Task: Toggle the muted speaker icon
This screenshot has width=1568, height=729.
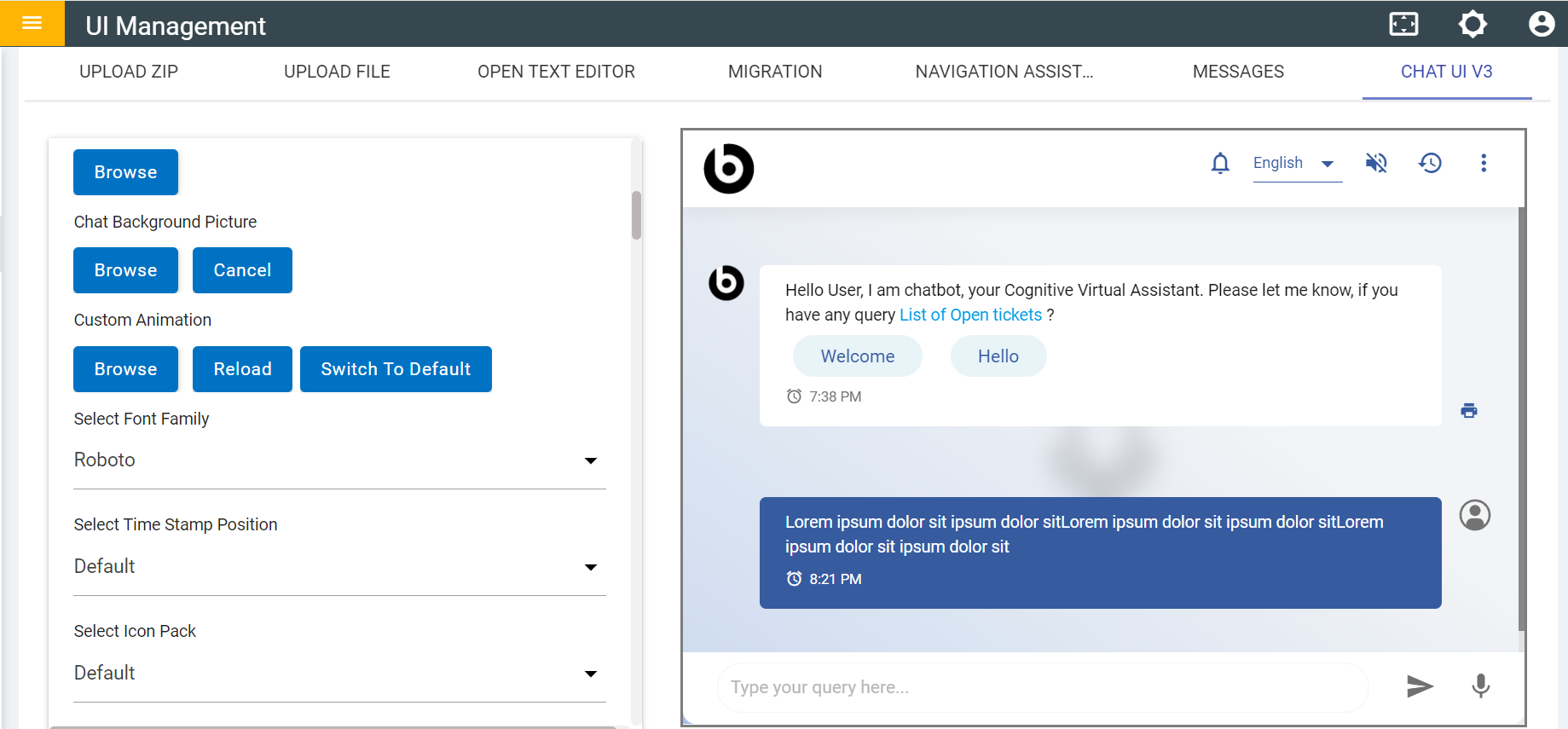Action: pyautogui.click(x=1376, y=163)
